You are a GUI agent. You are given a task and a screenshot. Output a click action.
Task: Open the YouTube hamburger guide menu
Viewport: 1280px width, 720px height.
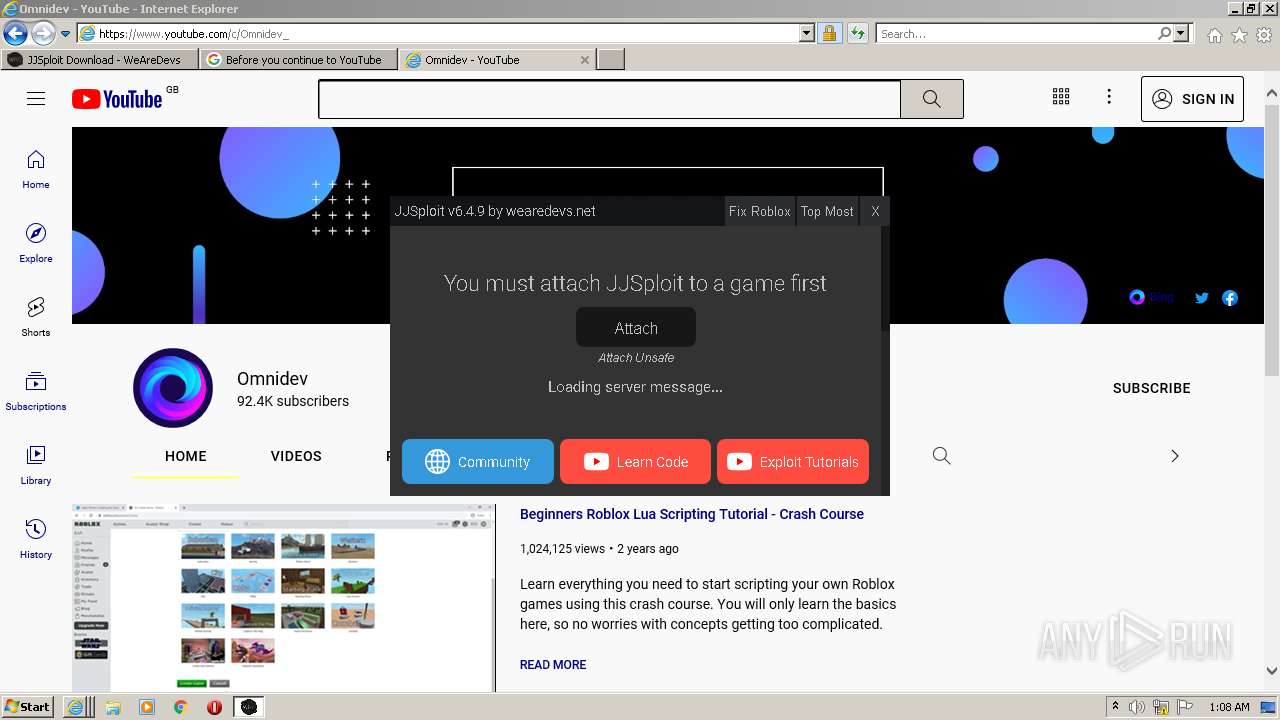tap(36, 98)
